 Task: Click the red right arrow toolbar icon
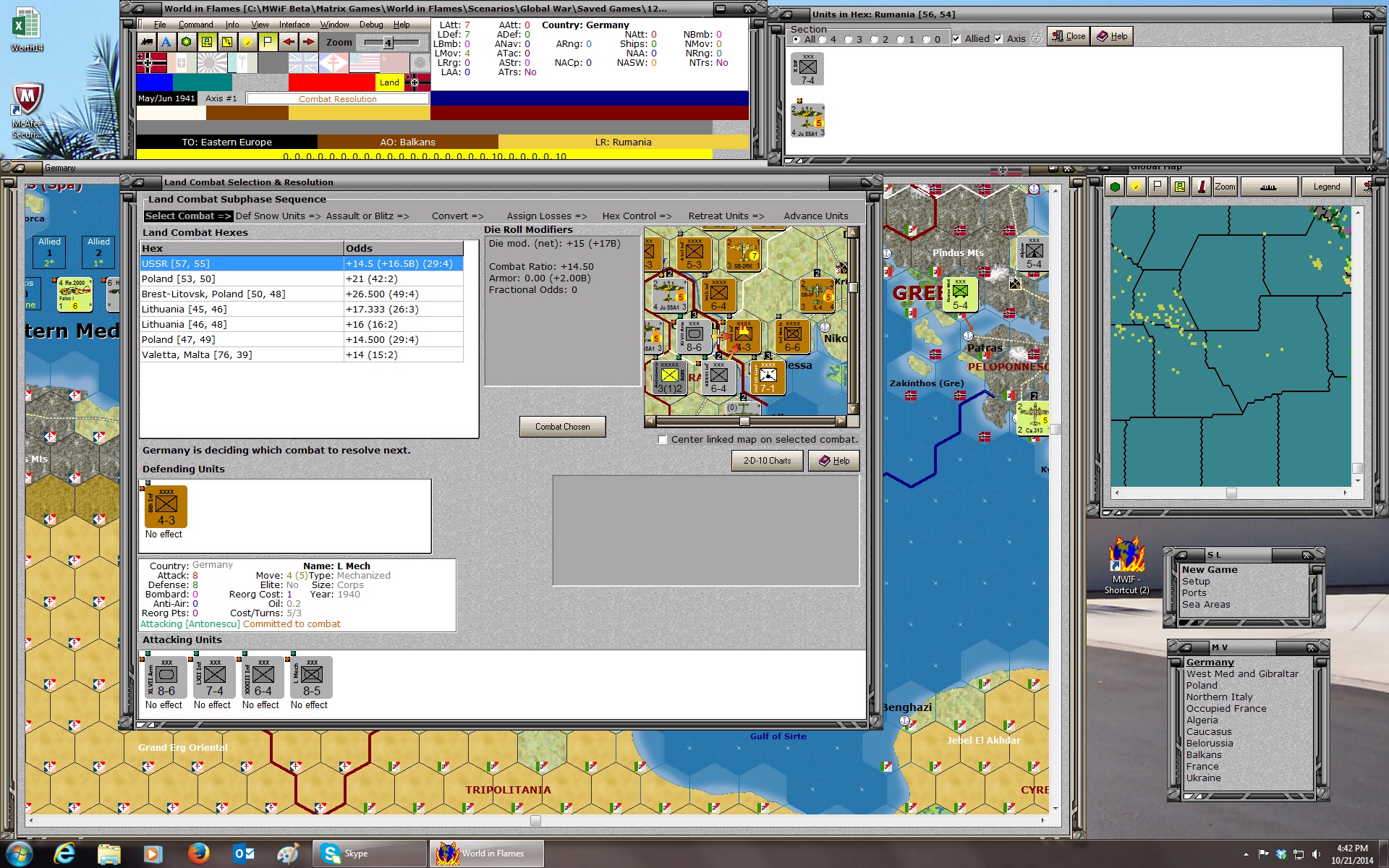pos(308,42)
